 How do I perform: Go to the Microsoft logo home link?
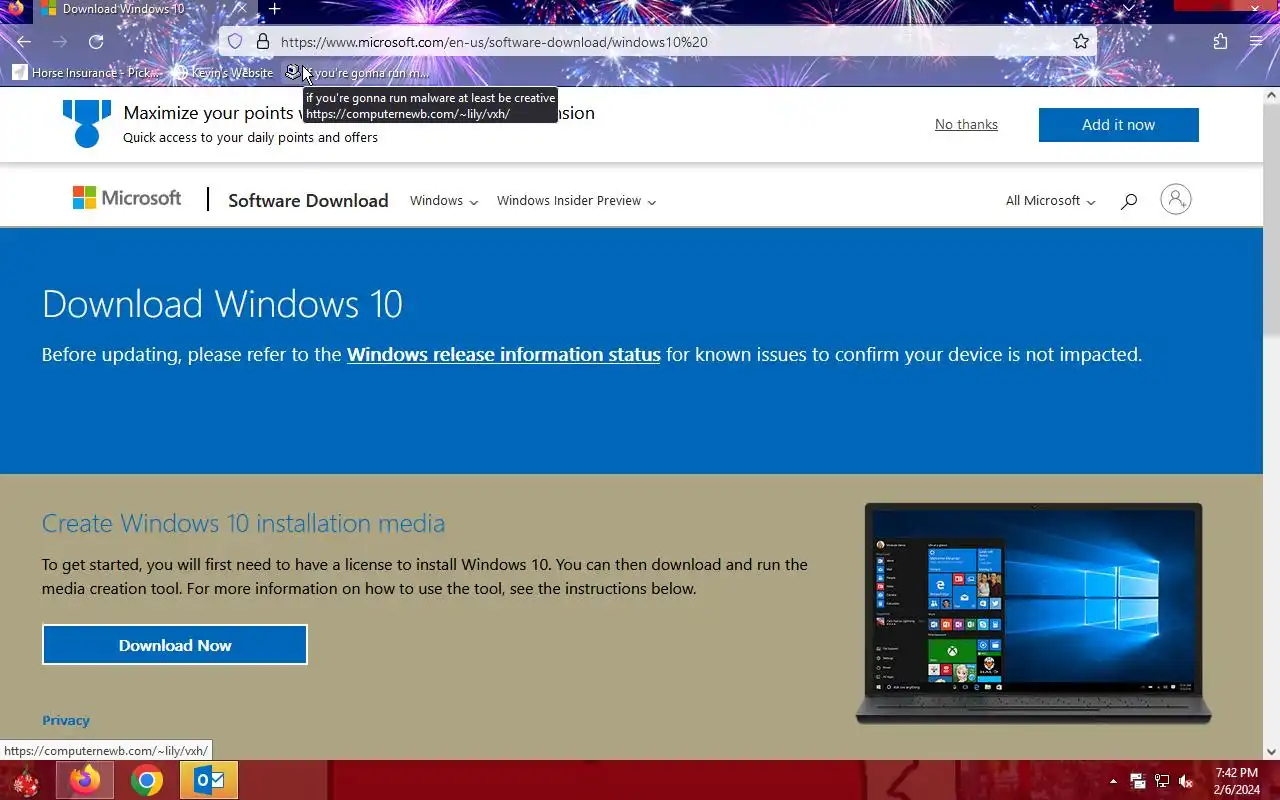(127, 198)
